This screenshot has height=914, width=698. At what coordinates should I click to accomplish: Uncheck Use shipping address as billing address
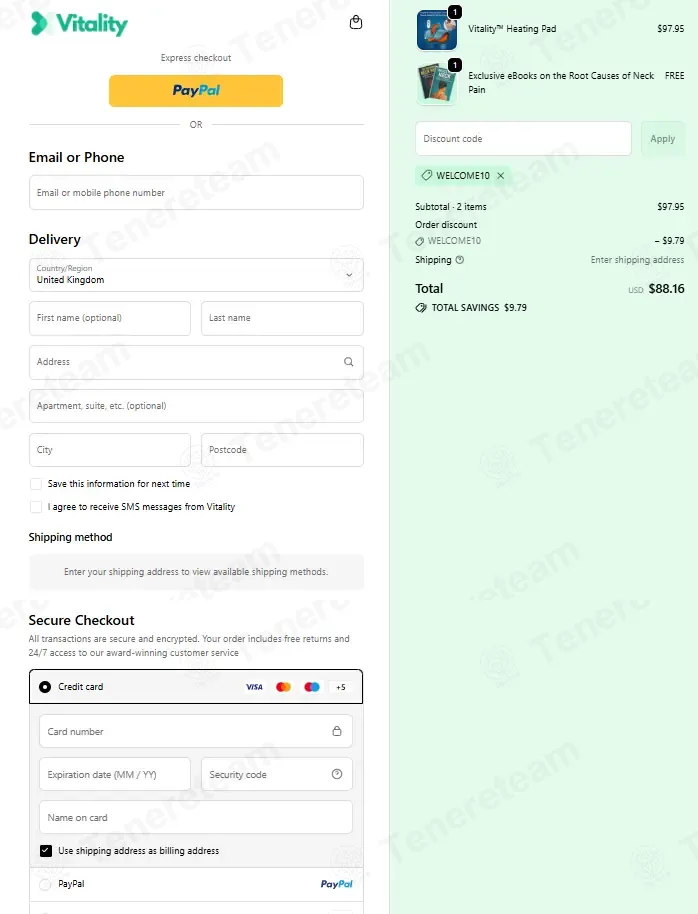pyautogui.click(x=45, y=851)
